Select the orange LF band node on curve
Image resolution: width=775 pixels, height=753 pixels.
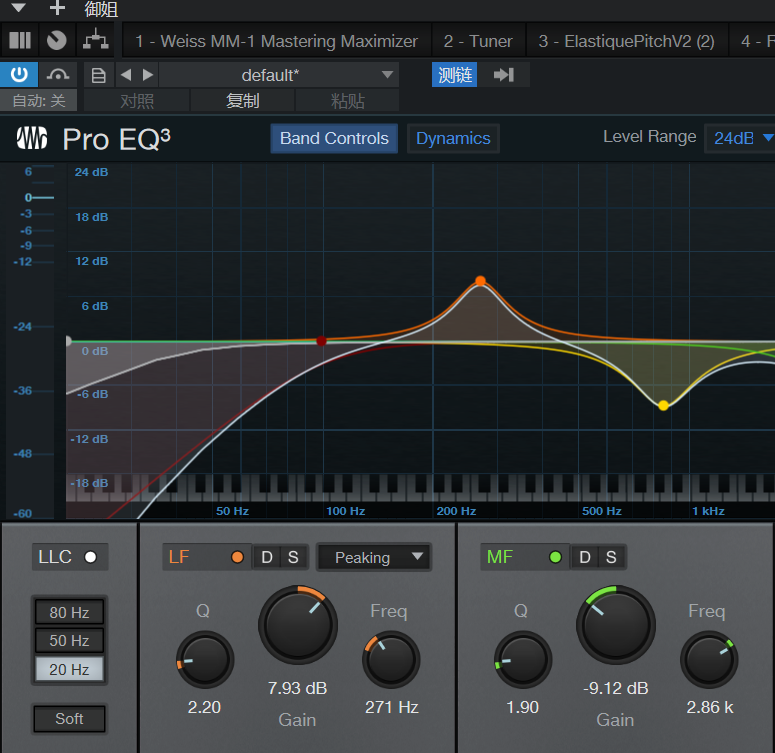[x=480, y=281]
